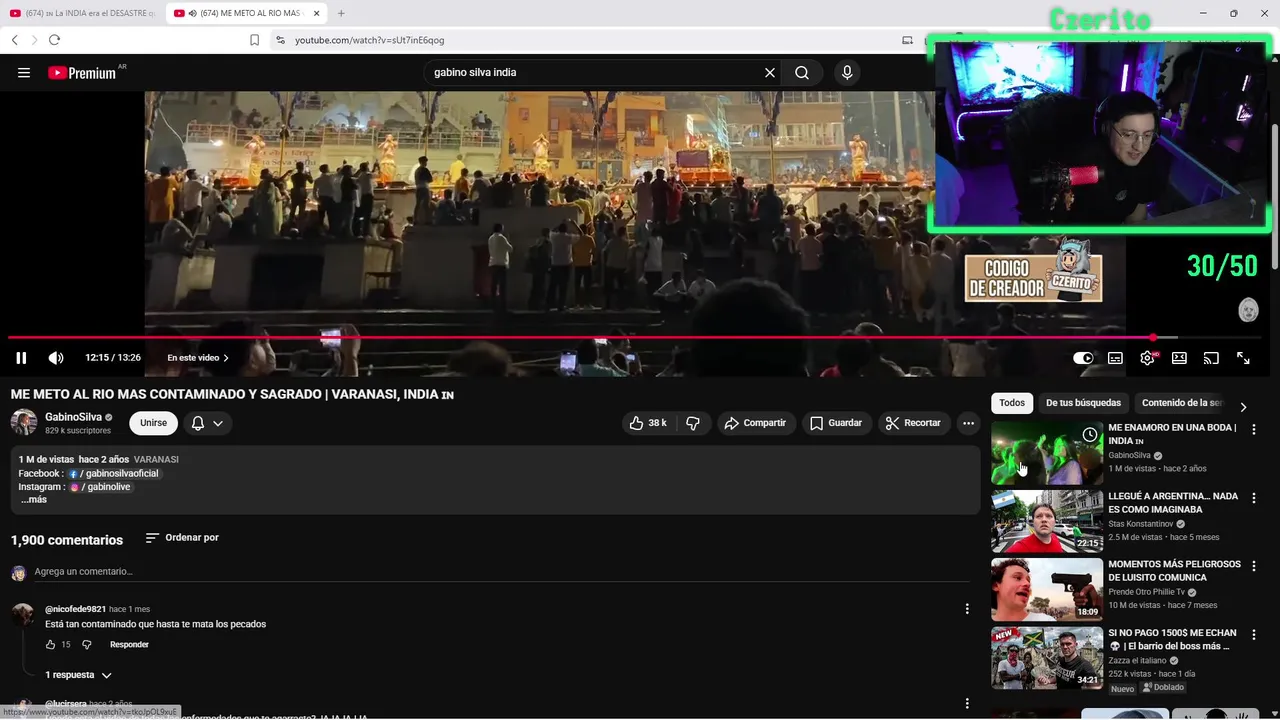Toggle autoplay switch in player
The height and width of the screenshot is (720, 1280).
click(x=1083, y=358)
